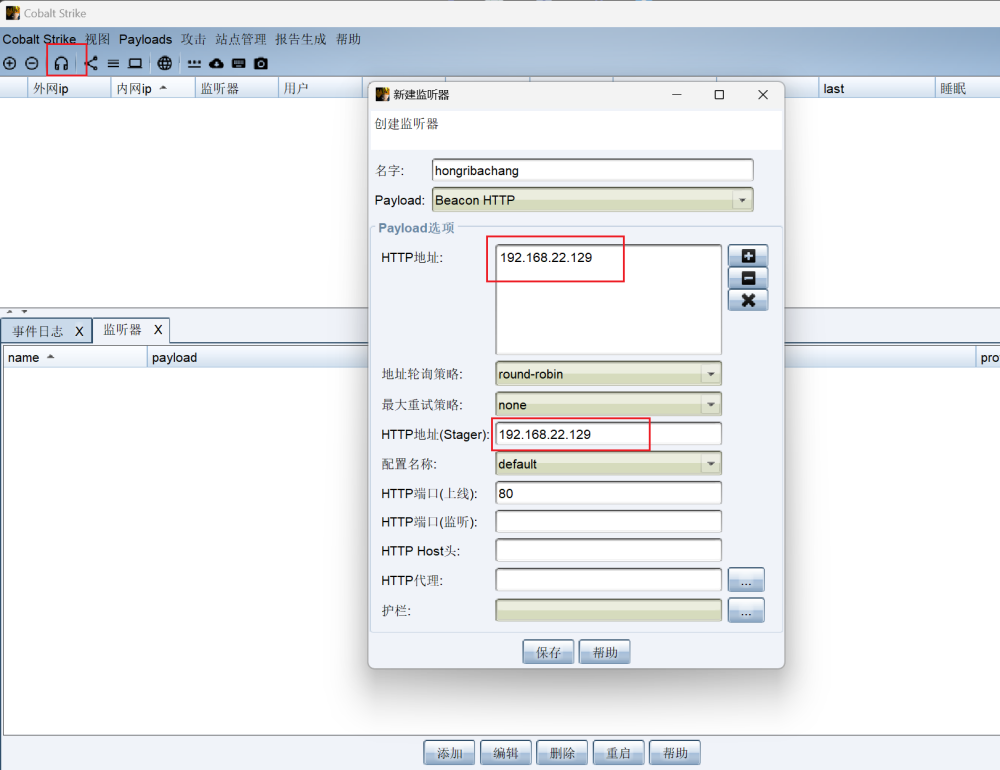Click the headphones listeners icon in toolbar

click(61, 63)
